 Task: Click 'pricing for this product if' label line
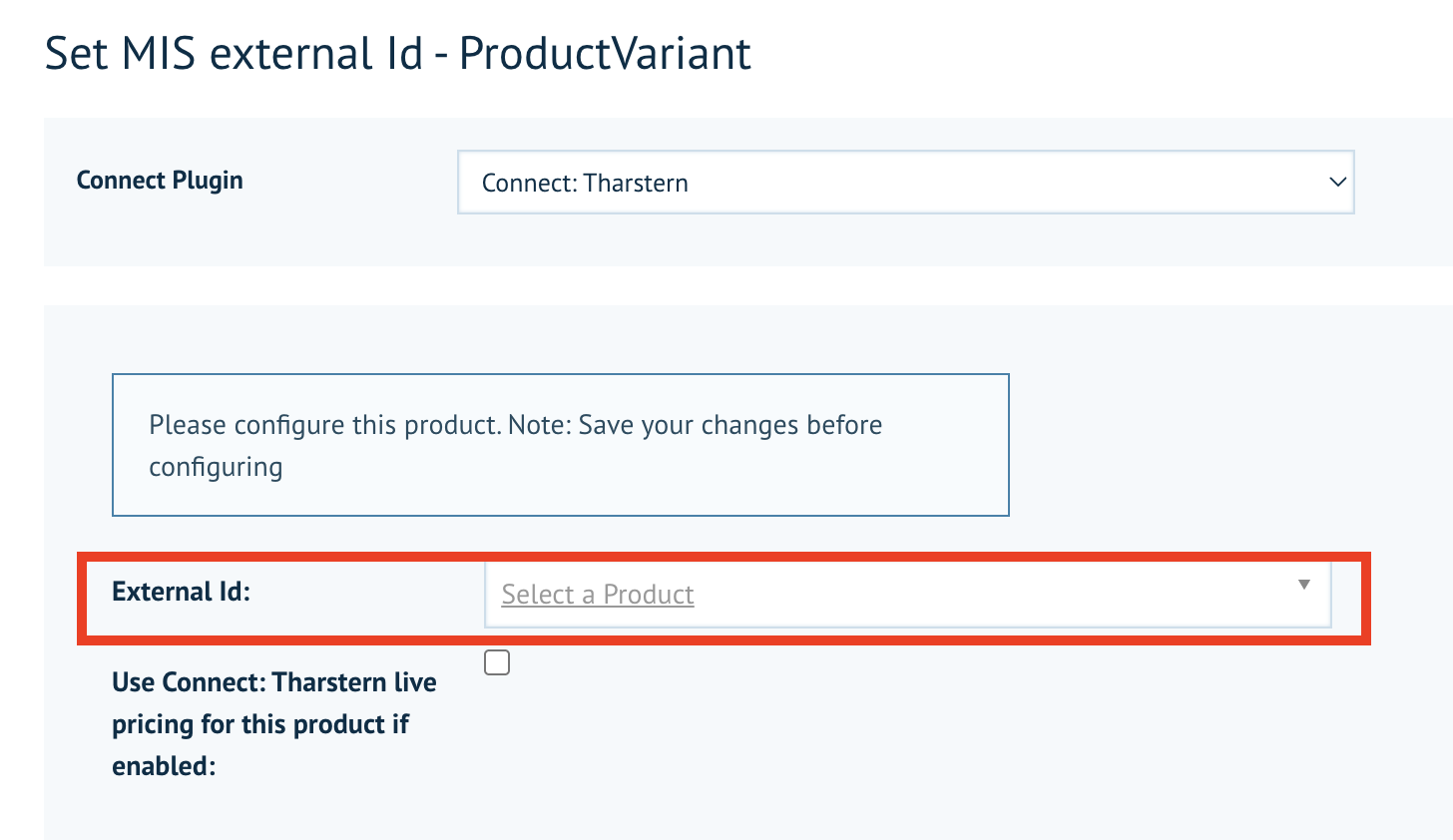click(259, 724)
